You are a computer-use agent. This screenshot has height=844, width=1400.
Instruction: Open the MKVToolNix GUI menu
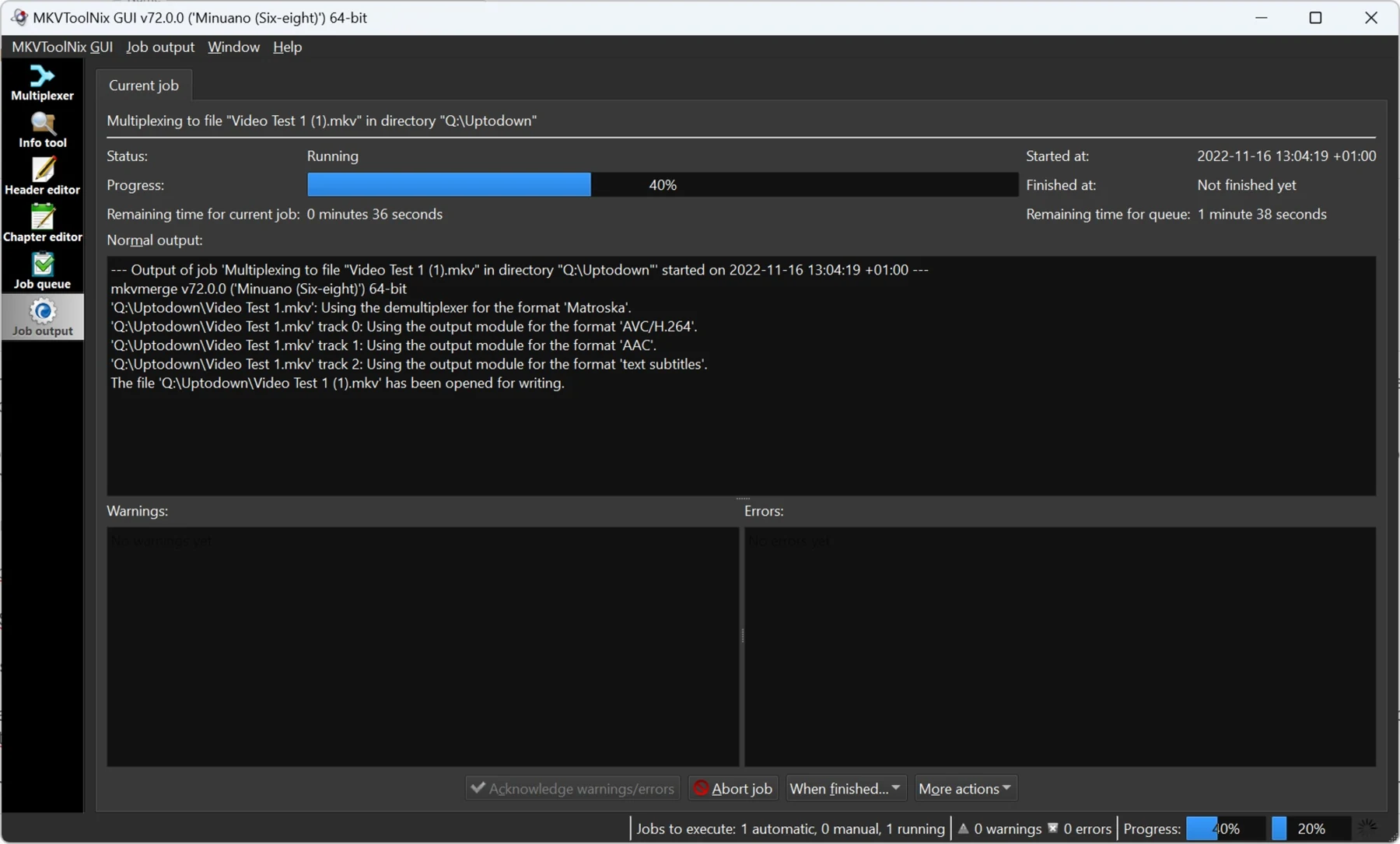pyautogui.click(x=62, y=47)
